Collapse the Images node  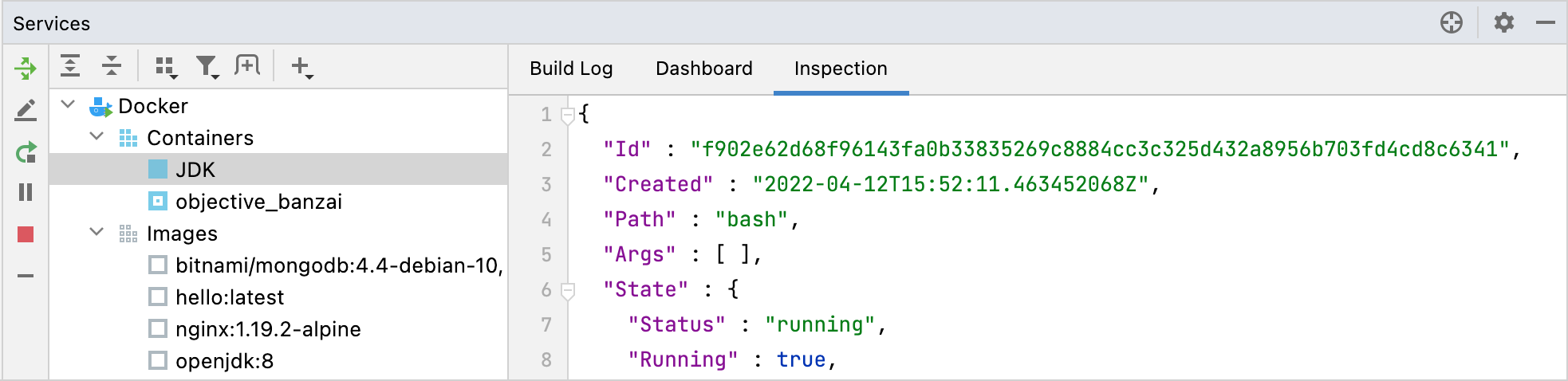pyautogui.click(x=97, y=233)
